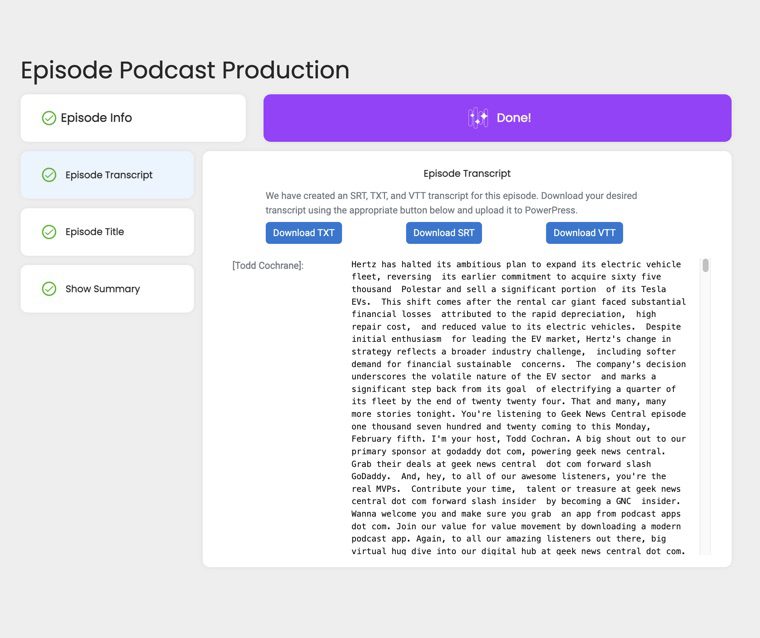The image size is (760, 638).
Task: Click the green checkmark beside Episode Transcript
Action: (49, 175)
